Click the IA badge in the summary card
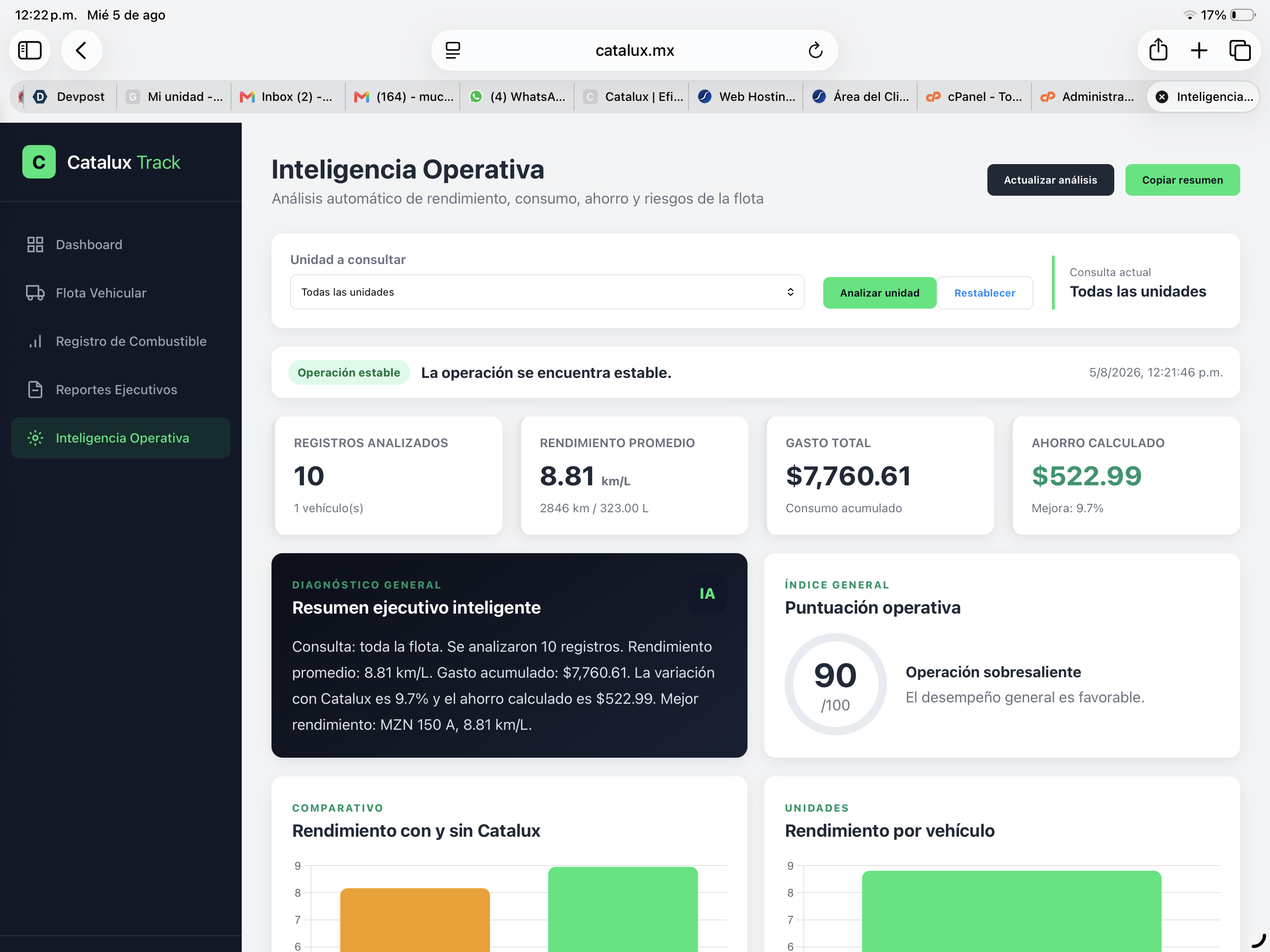 coord(707,593)
